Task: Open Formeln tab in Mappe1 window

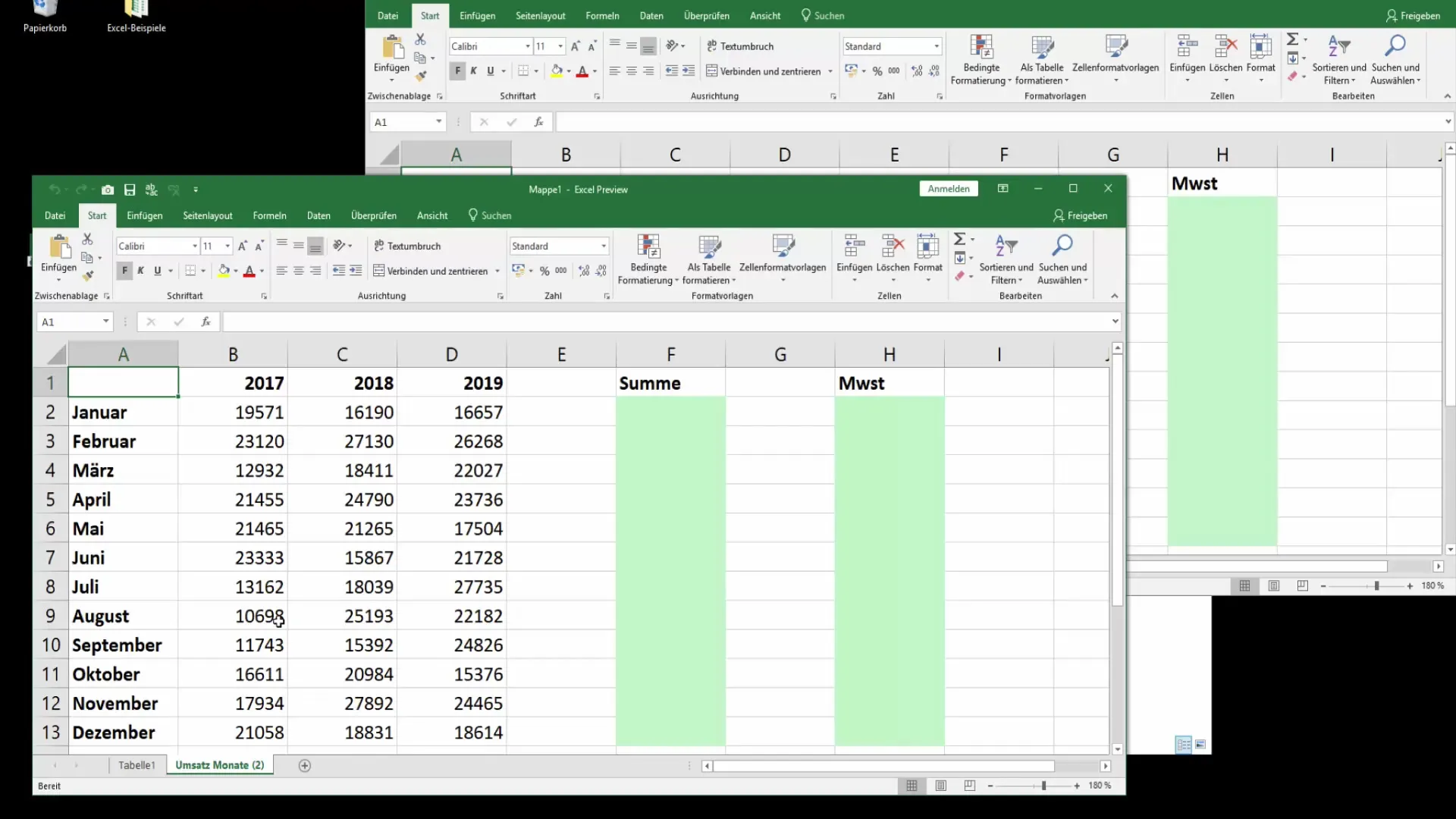Action: (270, 215)
